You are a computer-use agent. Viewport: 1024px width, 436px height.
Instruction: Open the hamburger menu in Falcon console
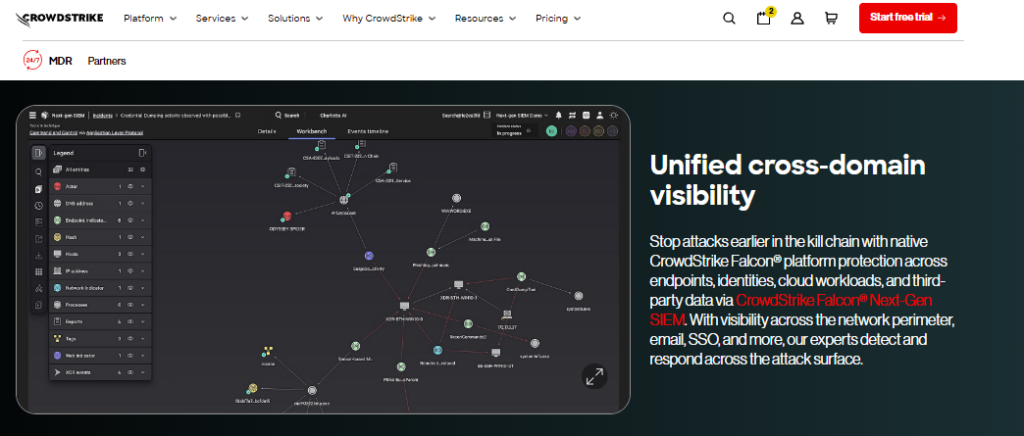[x=33, y=115]
